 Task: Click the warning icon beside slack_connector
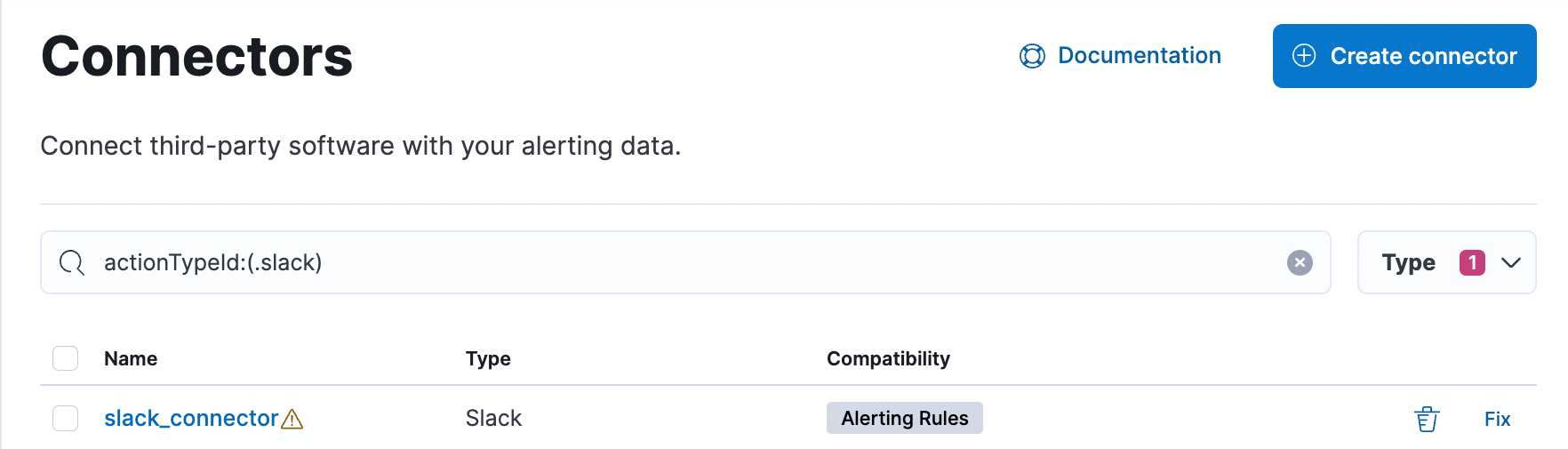pyautogui.click(x=292, y=419)
